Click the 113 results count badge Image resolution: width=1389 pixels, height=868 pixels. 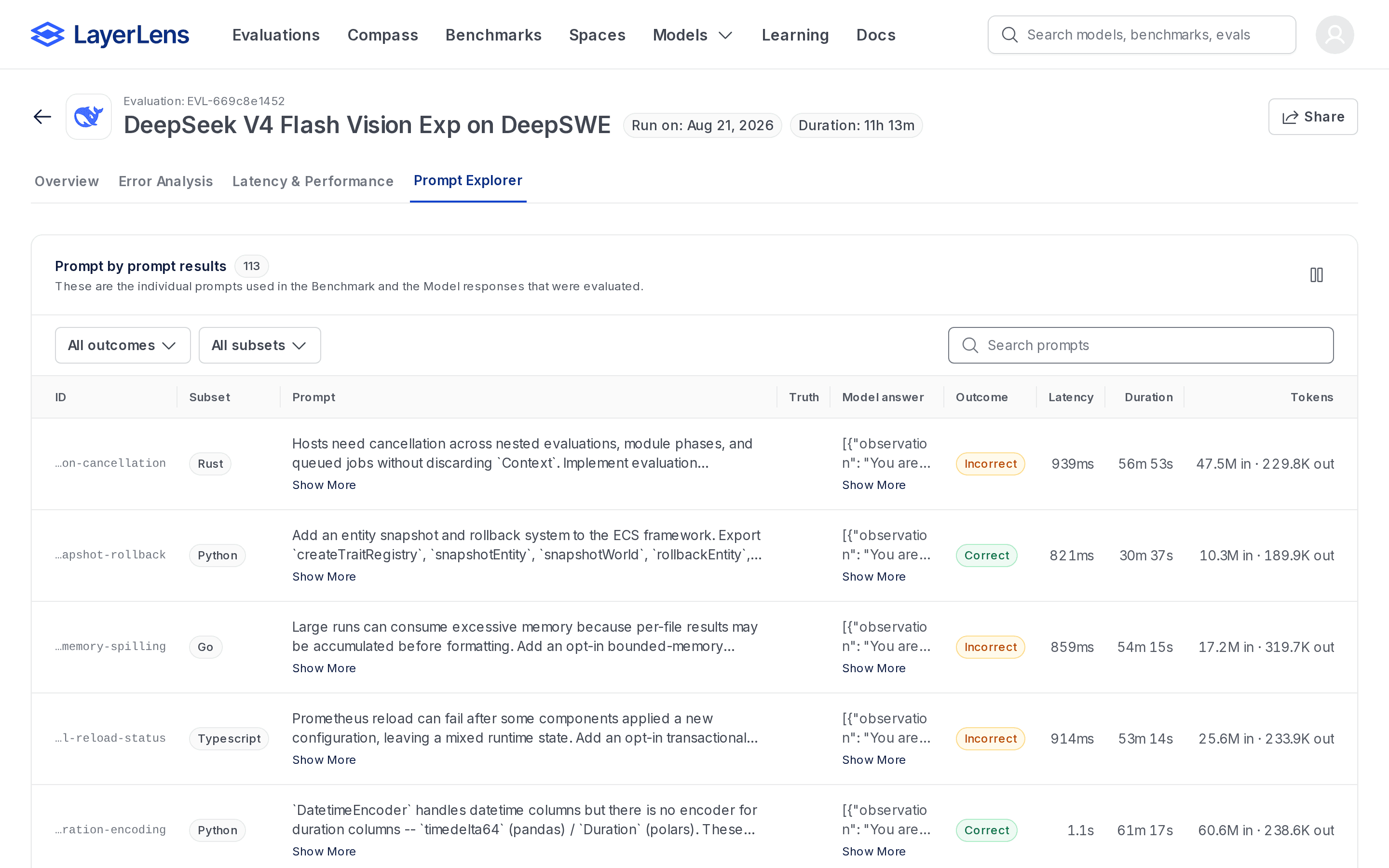click(251, 266)
